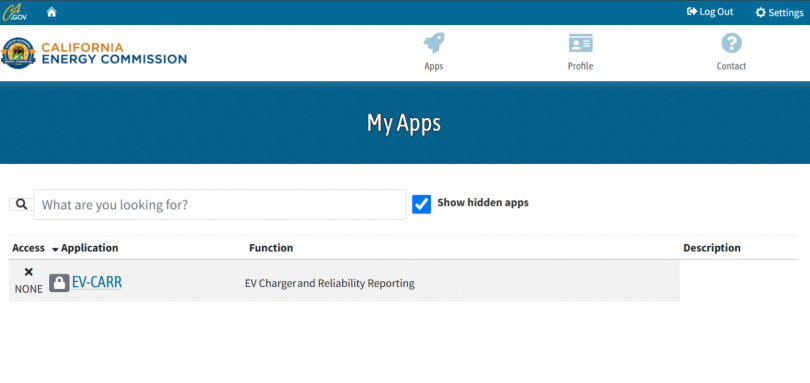Screen dimensions: 810x383
Task: Select the Apps navigation label
Action: [x=434, y=66]
